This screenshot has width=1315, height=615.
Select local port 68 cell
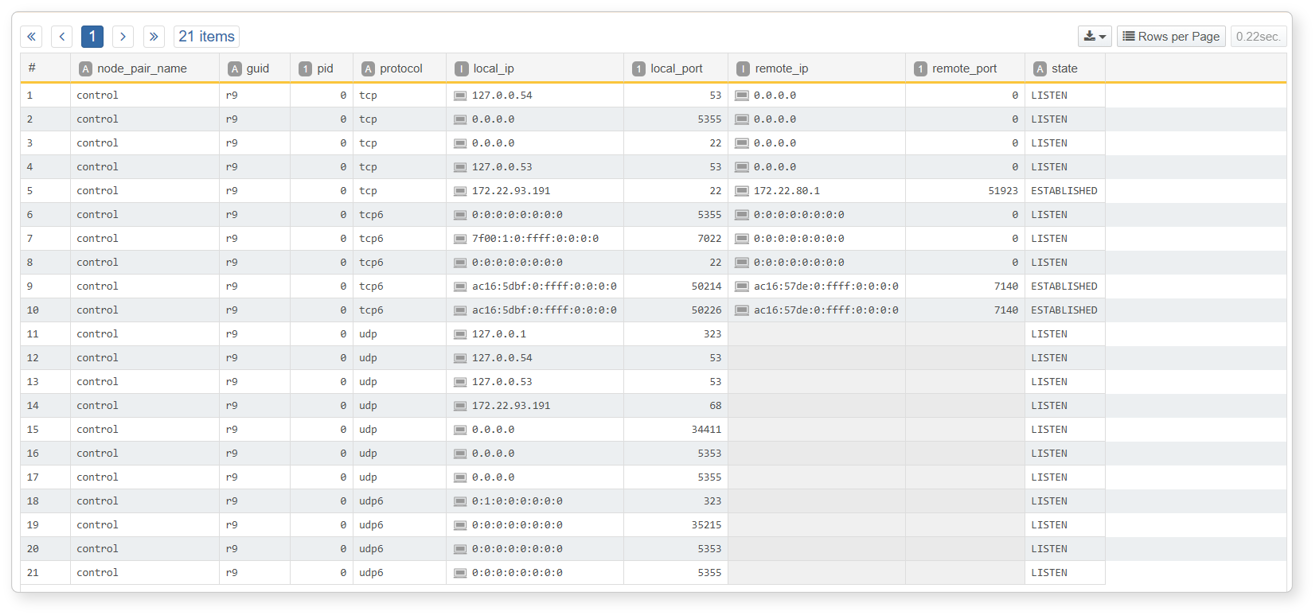click(x=676, y=406)
